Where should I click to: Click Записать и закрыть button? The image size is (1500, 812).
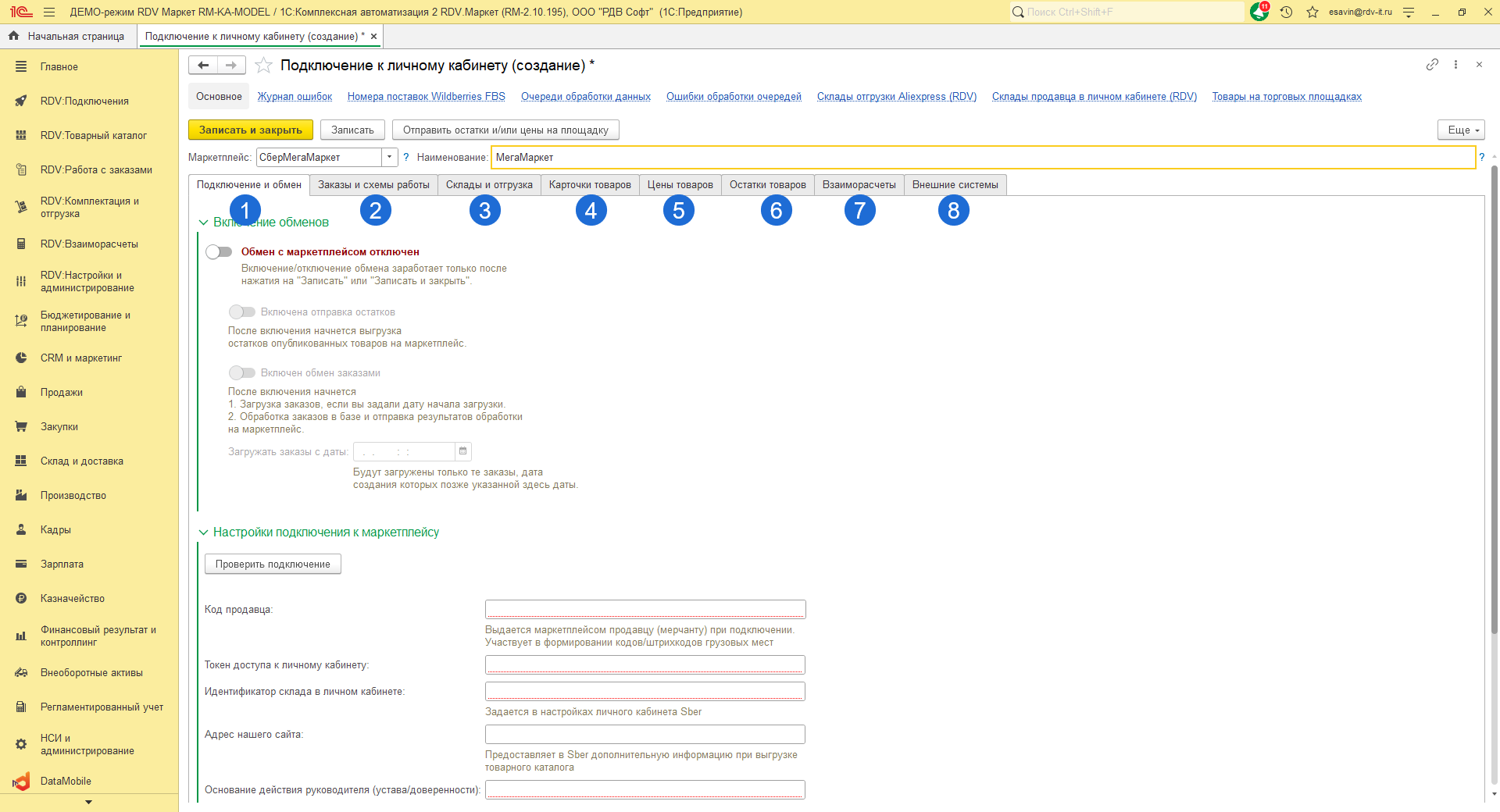tap(250, 130)
